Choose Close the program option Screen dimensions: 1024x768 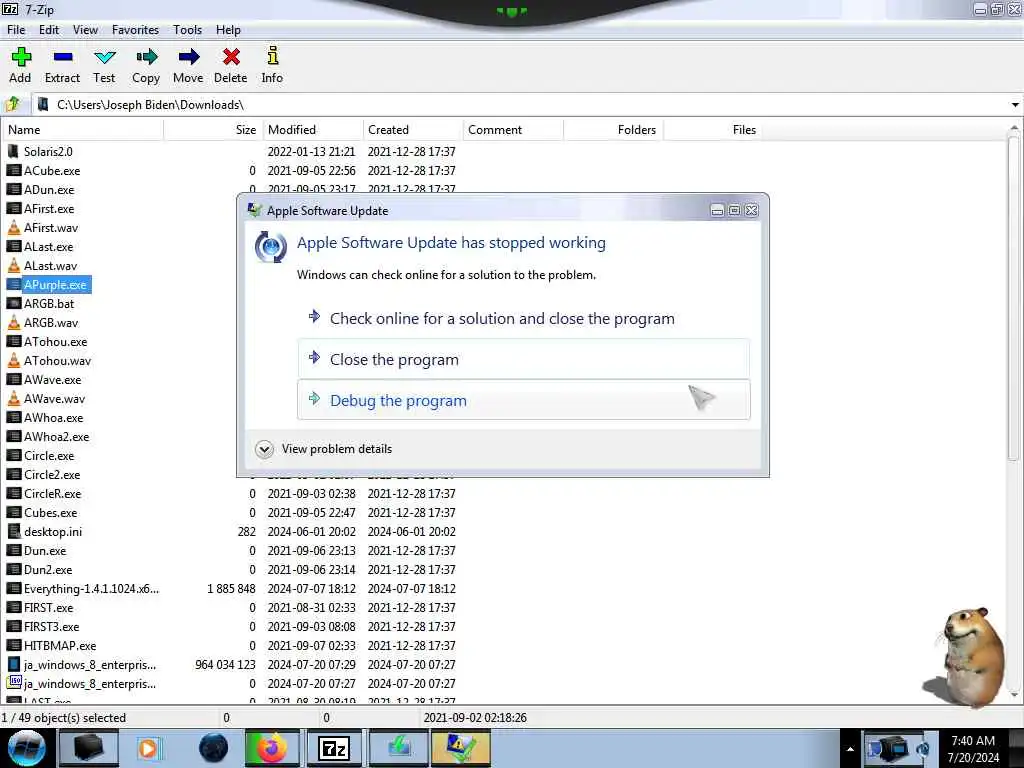pyautogui.click(x=524, y=359)
